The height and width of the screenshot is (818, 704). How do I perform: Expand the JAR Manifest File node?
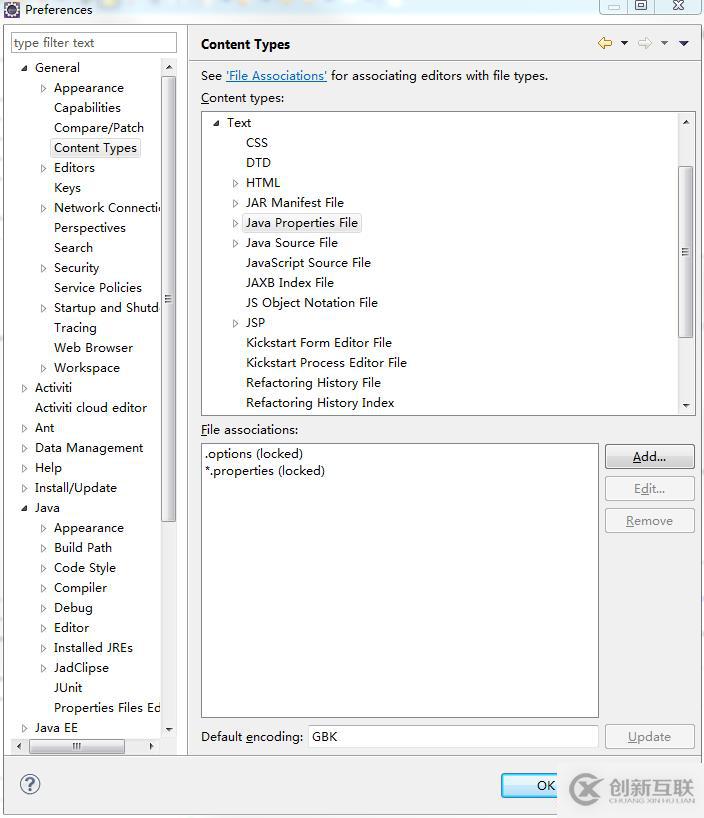point(235,203)
